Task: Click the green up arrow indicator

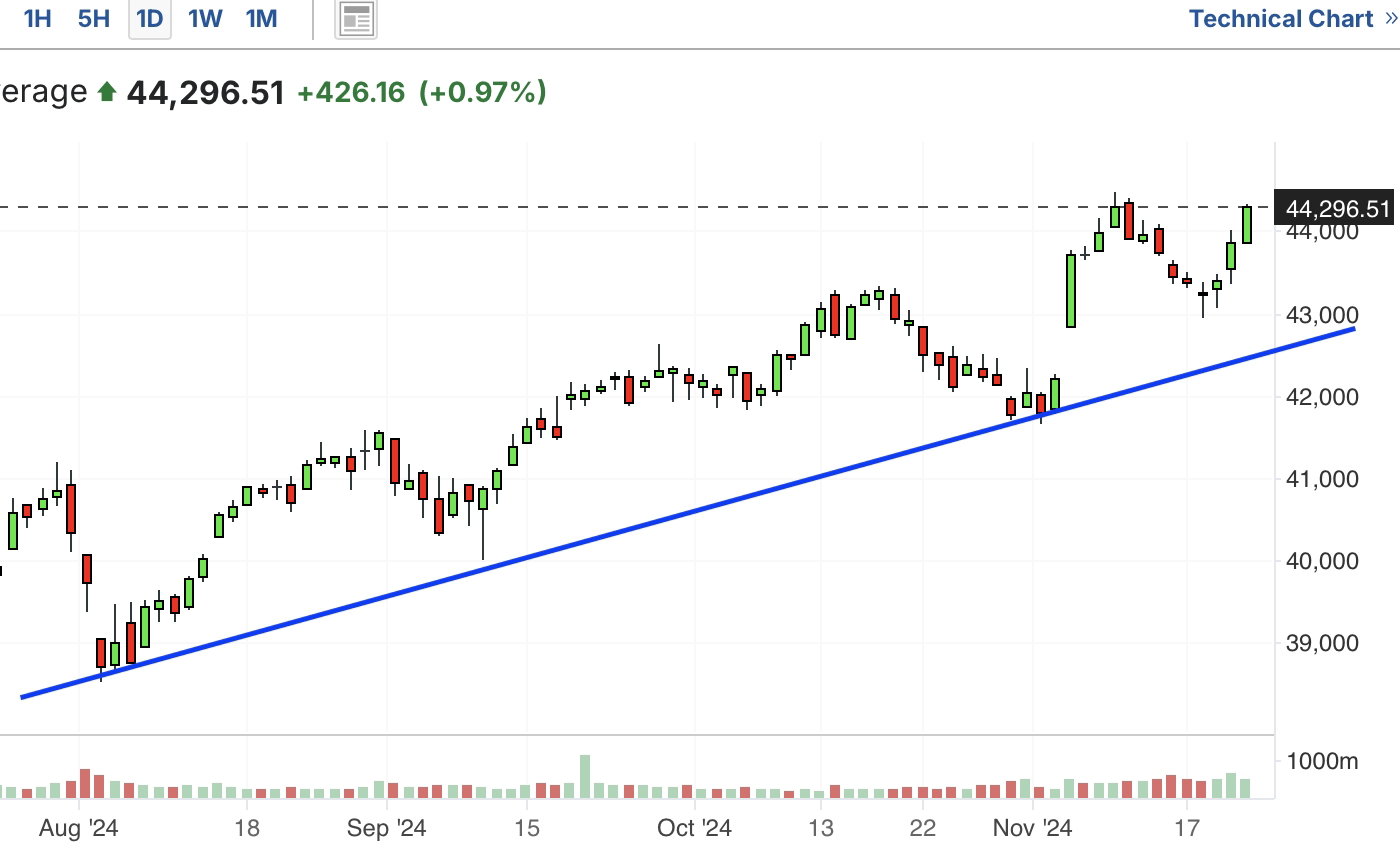Action: (x=107, y=93)
